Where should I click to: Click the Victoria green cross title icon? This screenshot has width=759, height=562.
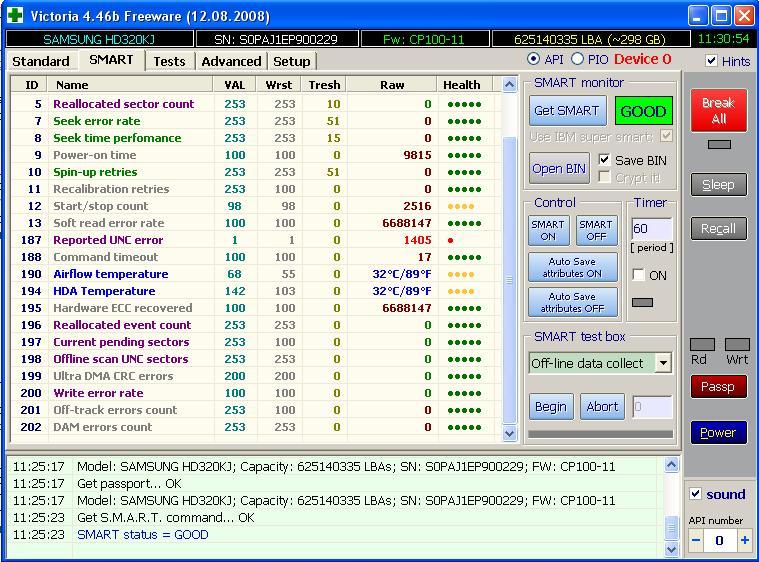coord(15,16)
